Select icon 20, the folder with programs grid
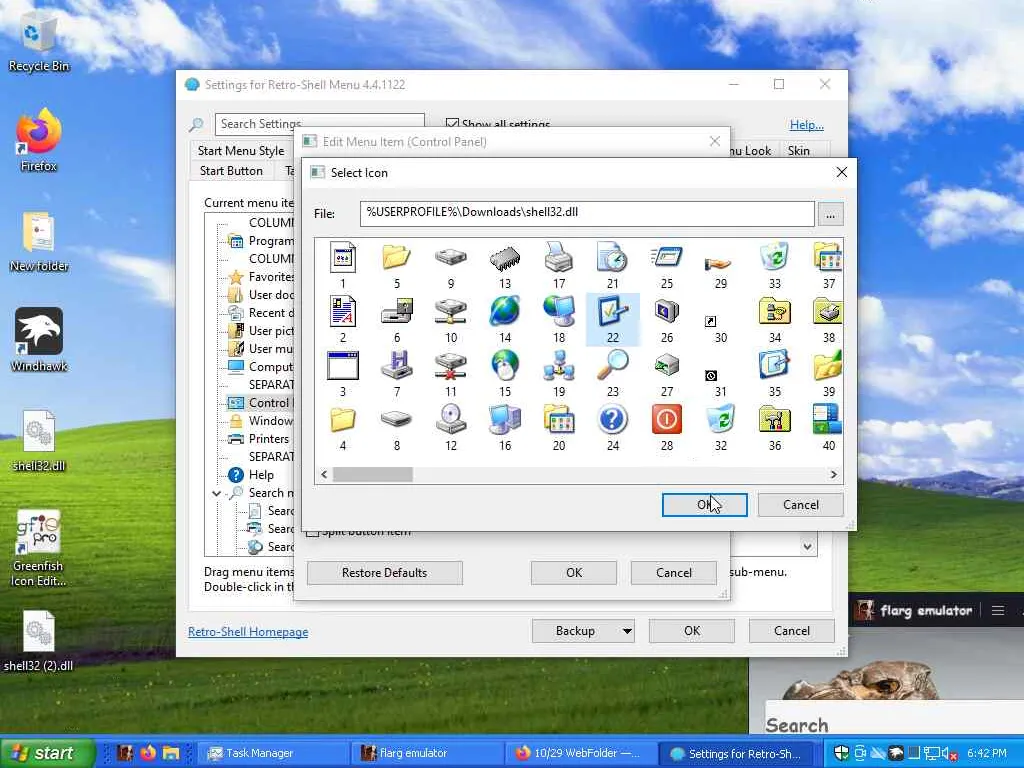The image size is (1024, 768). click(559, 420)
